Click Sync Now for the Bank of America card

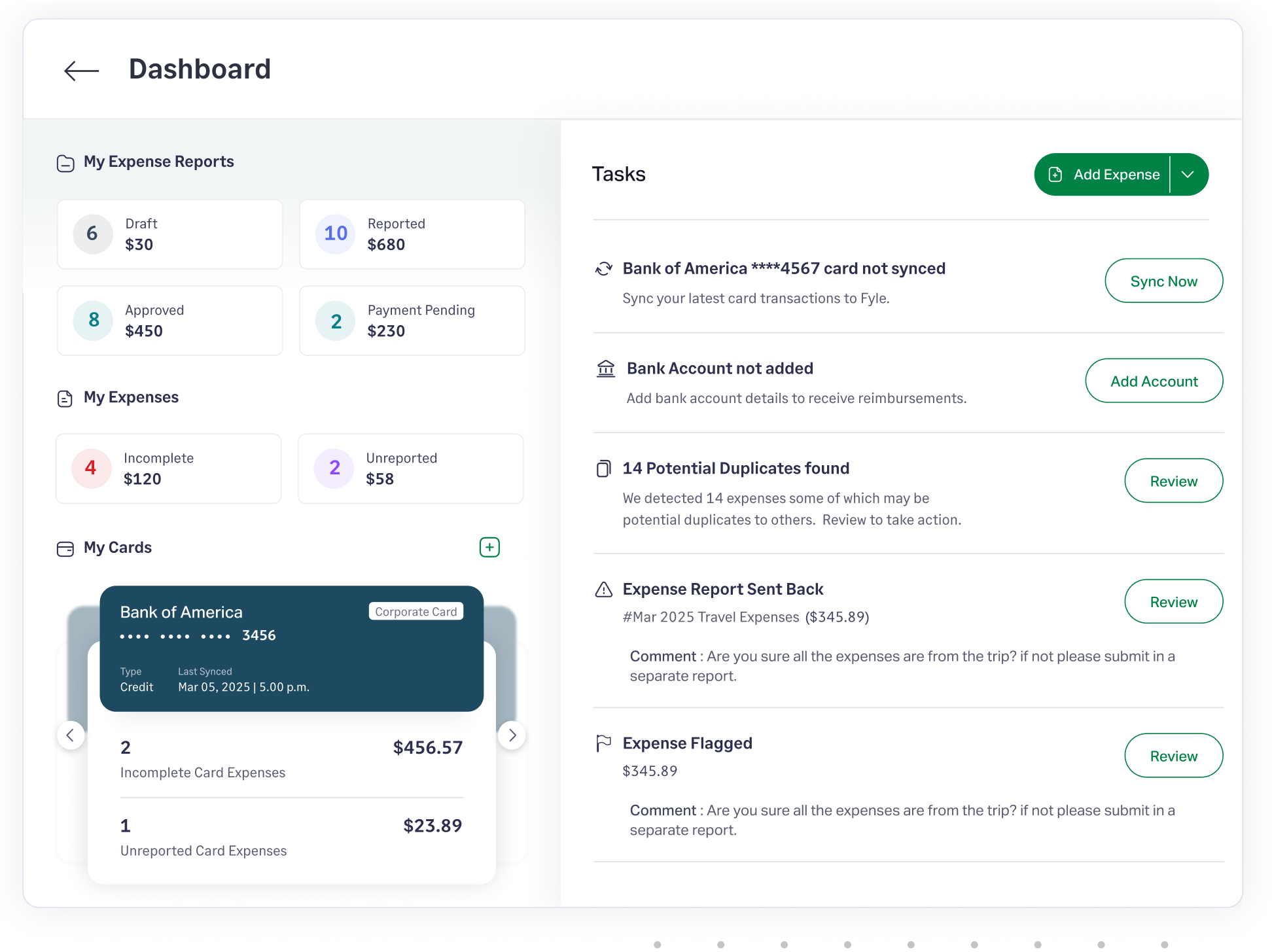pyautogui.click(x=1163, y=281)
